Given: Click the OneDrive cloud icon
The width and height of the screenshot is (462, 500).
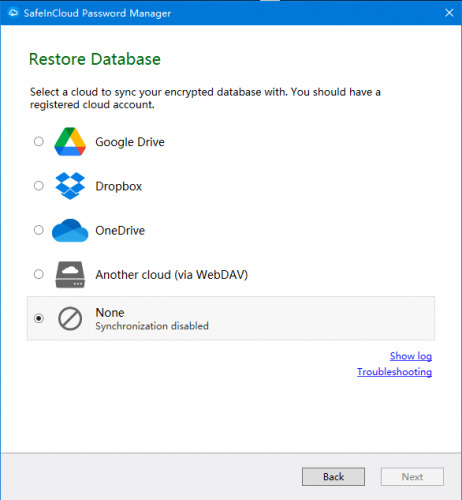Looking at the screenshot, I should (x=70, y=230).
